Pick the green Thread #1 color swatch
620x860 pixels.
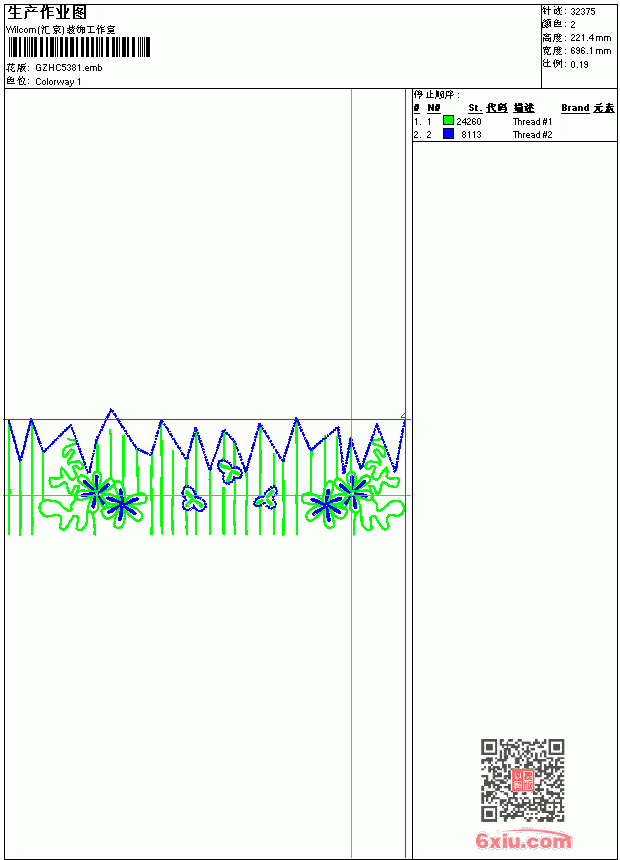coord(448,121)
